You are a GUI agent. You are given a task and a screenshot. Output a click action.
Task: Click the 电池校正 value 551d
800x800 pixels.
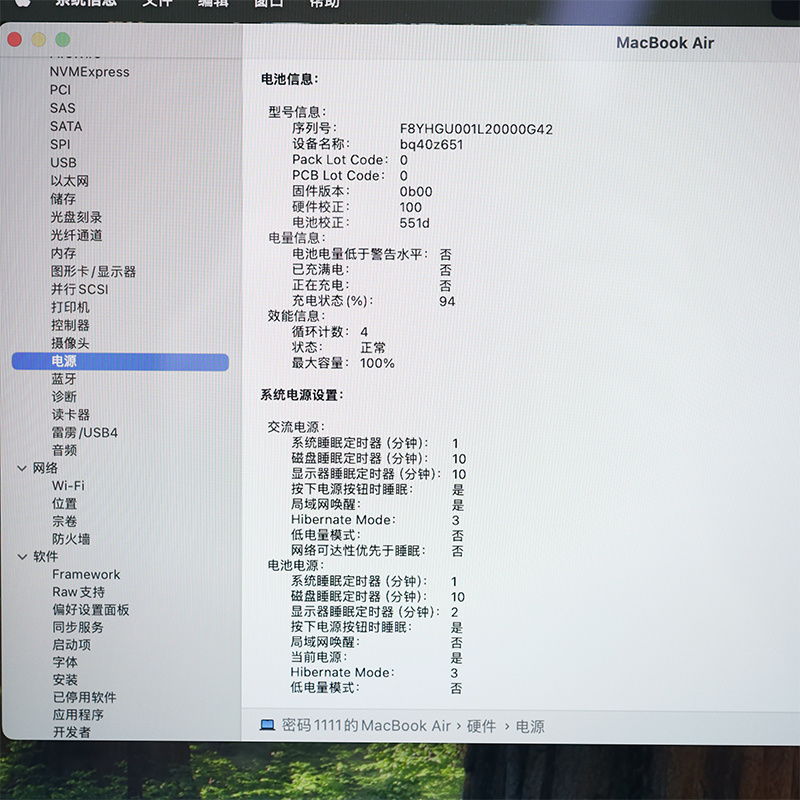(414, 223)
